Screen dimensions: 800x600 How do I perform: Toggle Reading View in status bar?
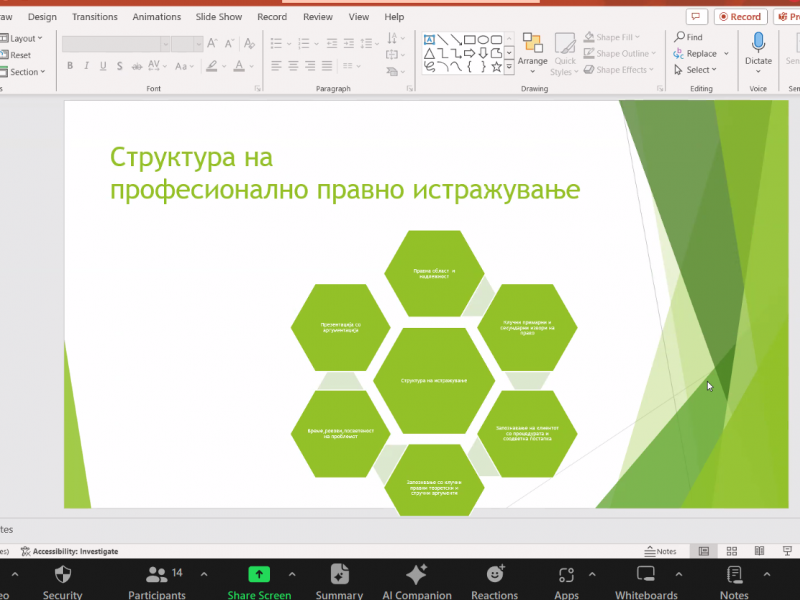click(758, 551)
